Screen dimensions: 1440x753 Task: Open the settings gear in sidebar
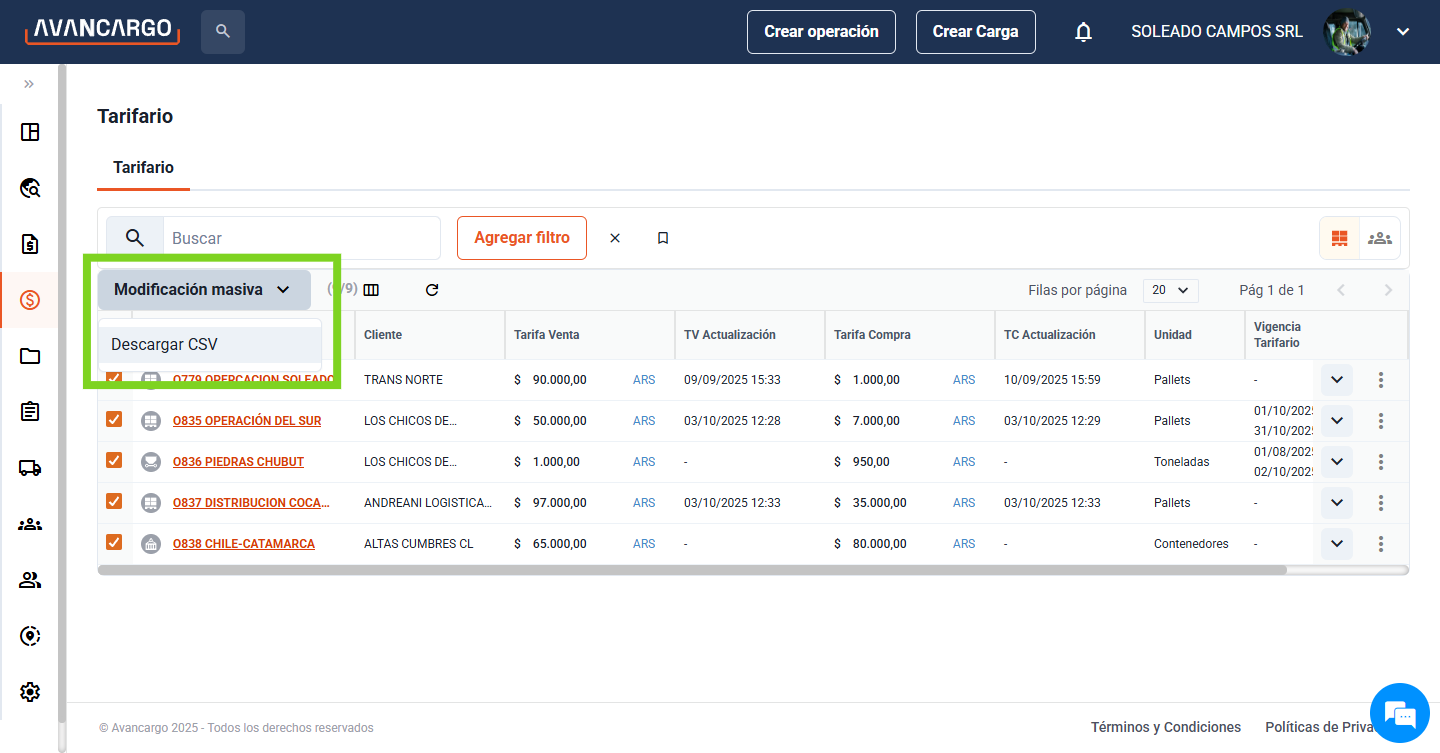click(30, 691)
